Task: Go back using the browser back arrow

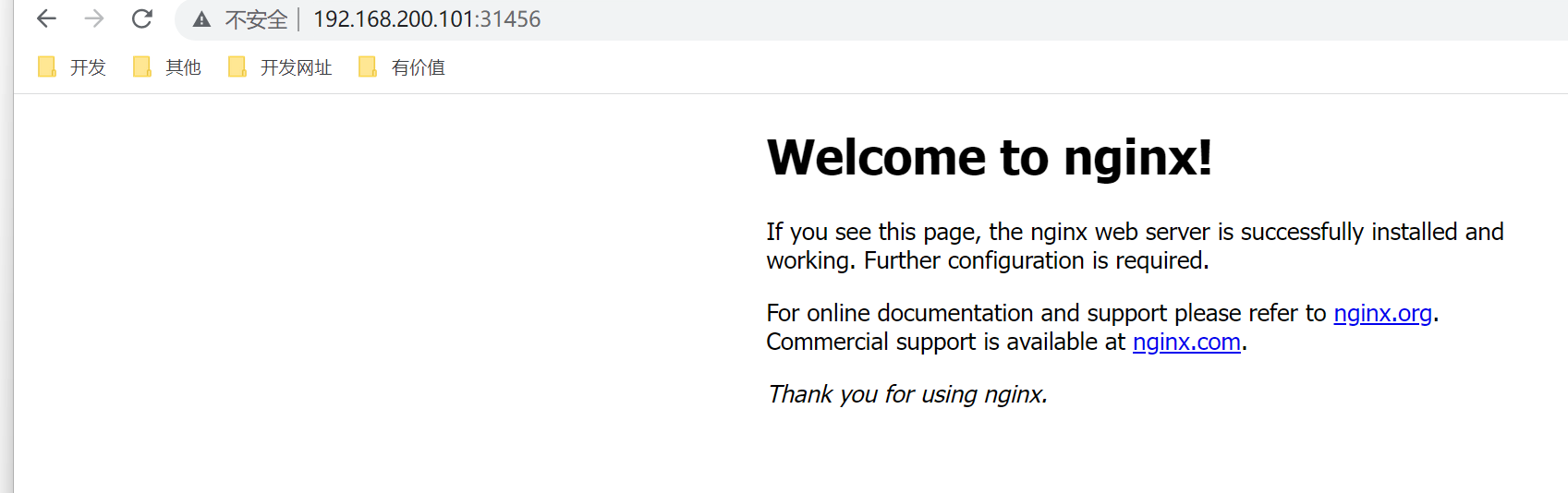Action: click(x=46, y=18)
